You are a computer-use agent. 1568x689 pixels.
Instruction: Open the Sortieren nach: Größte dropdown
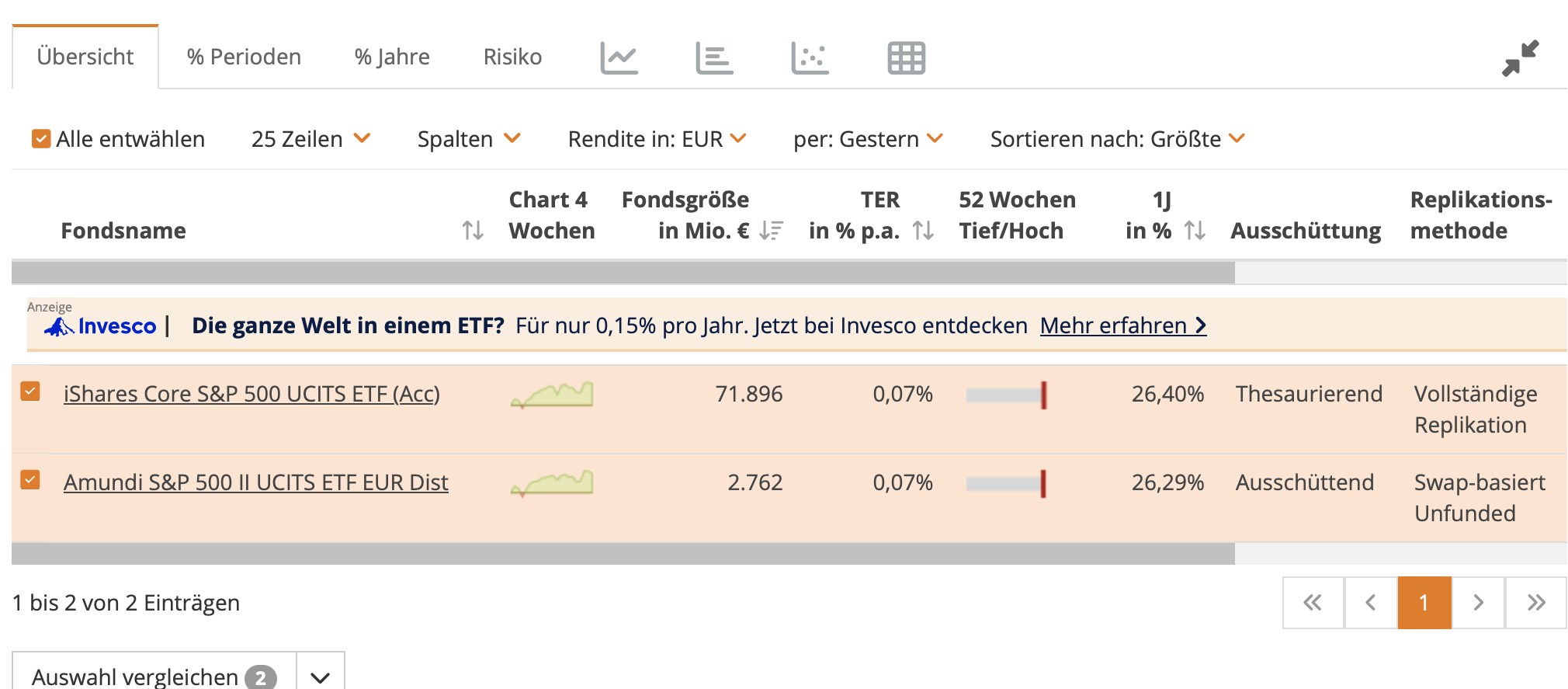tap(1117, 139)
